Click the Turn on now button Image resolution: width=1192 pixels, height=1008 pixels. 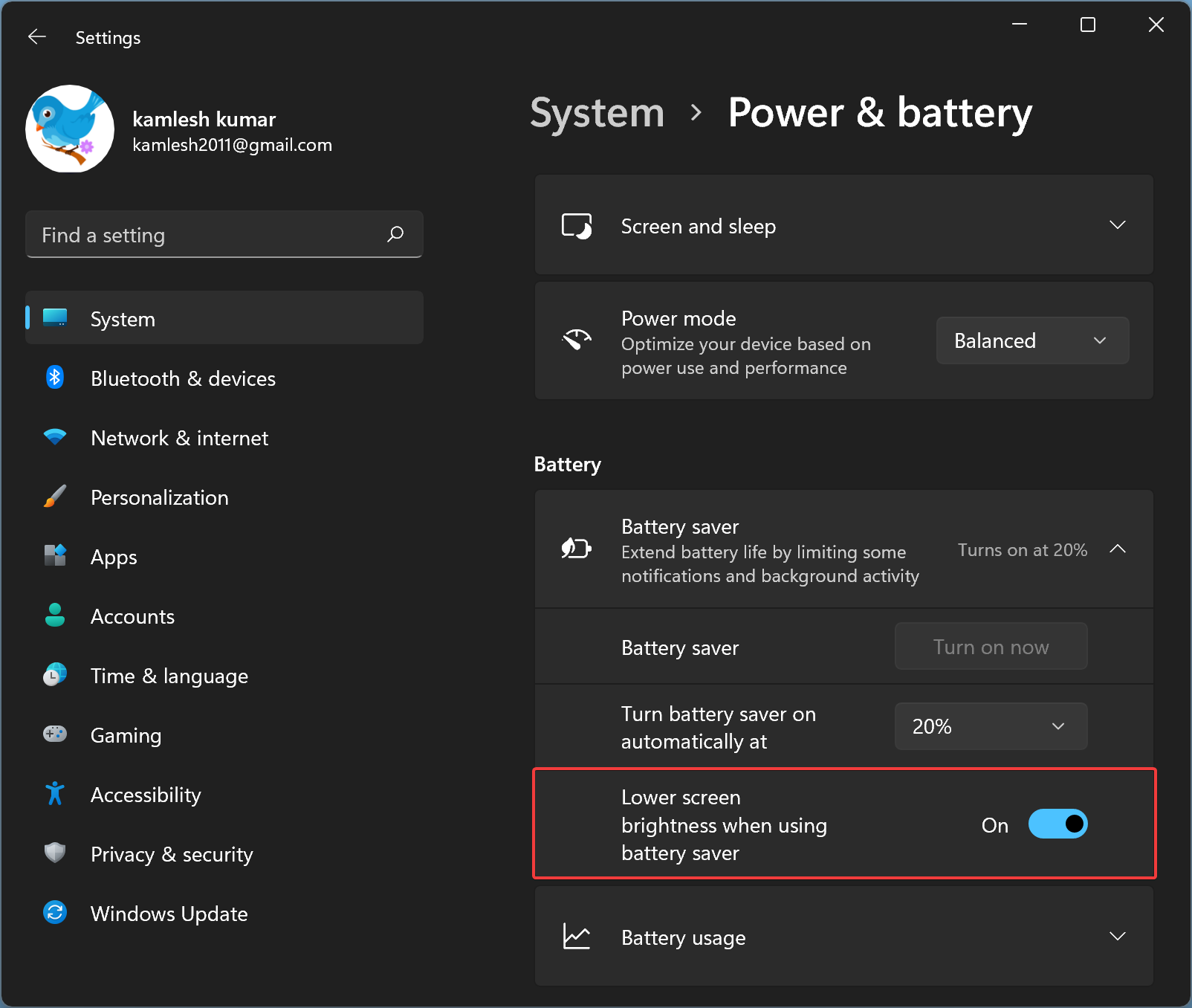(x=991, y=647)
